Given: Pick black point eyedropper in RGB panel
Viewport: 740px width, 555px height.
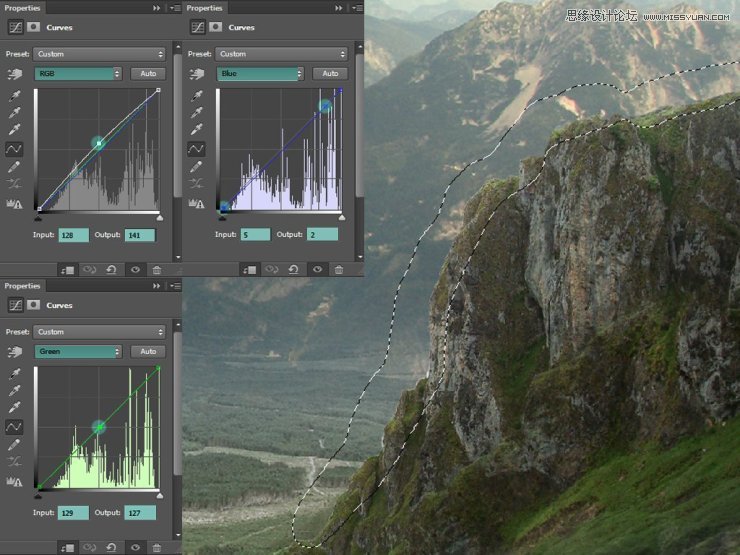Looking at the screenshot, I should [15, 96].
